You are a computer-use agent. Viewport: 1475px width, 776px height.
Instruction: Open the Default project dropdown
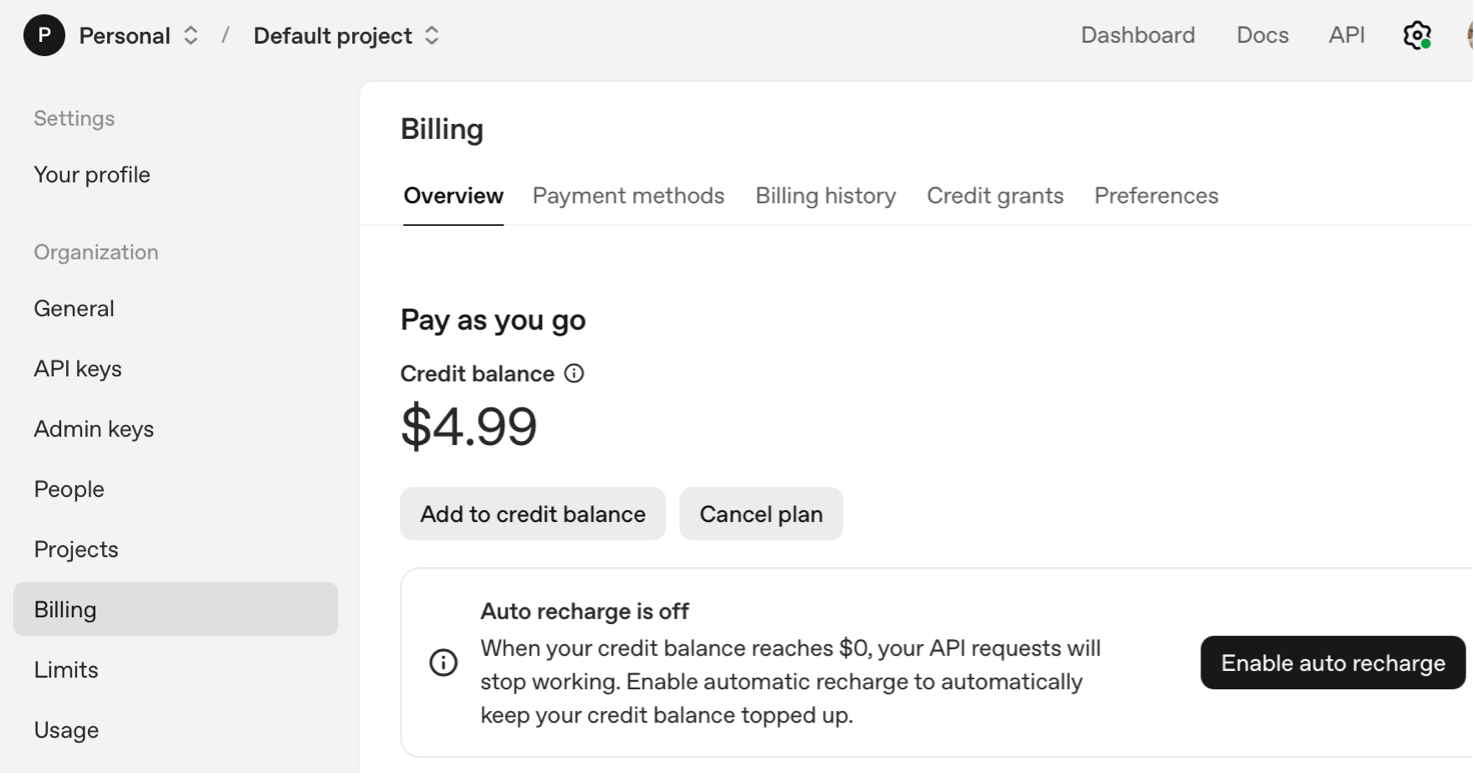[431, 36]
